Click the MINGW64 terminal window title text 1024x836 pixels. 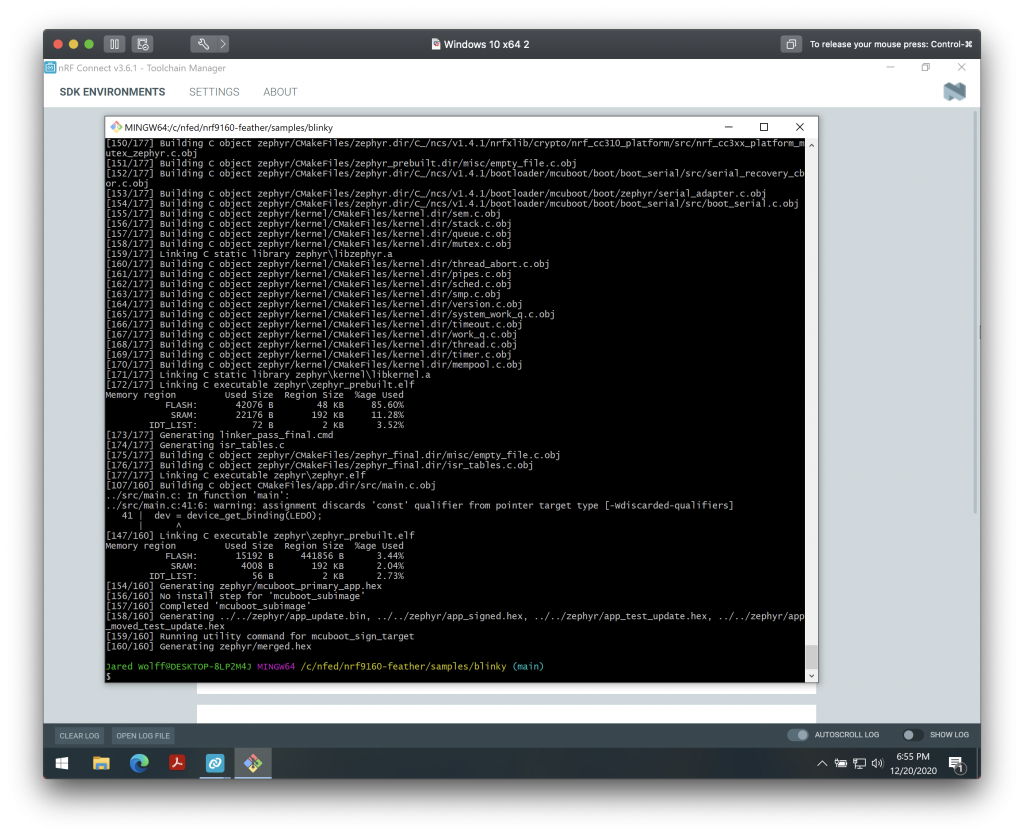(229, 127)
